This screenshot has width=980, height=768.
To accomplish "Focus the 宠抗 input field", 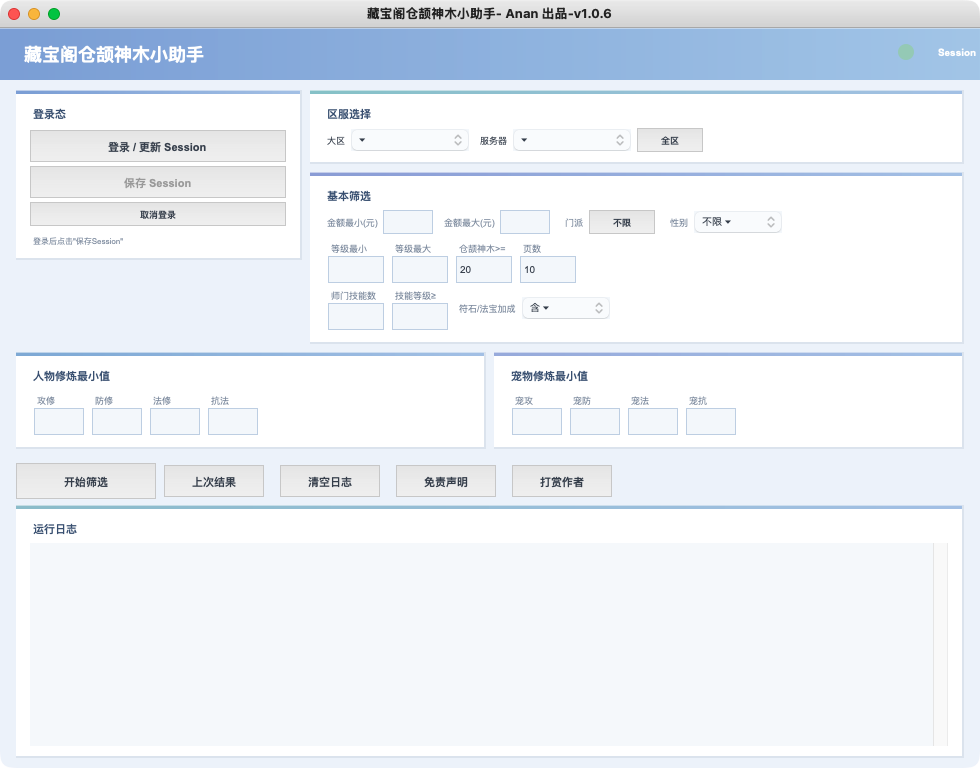I will pyautogui.click(x=711, y=421).
